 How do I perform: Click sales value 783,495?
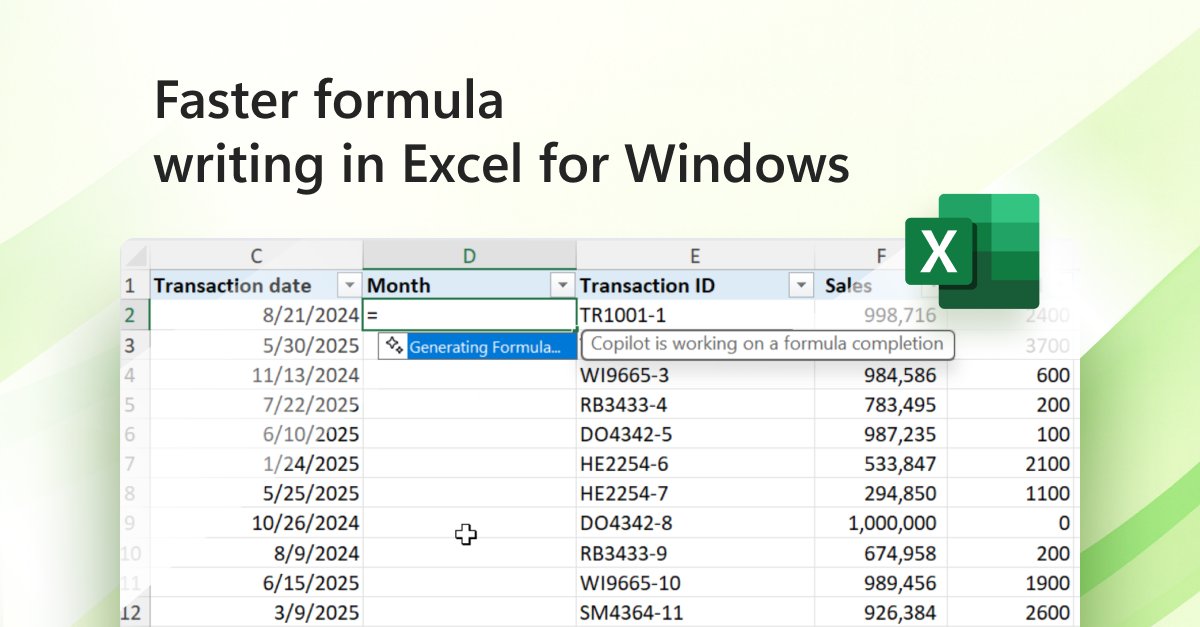pyautogui.click(x=881, y=405)
